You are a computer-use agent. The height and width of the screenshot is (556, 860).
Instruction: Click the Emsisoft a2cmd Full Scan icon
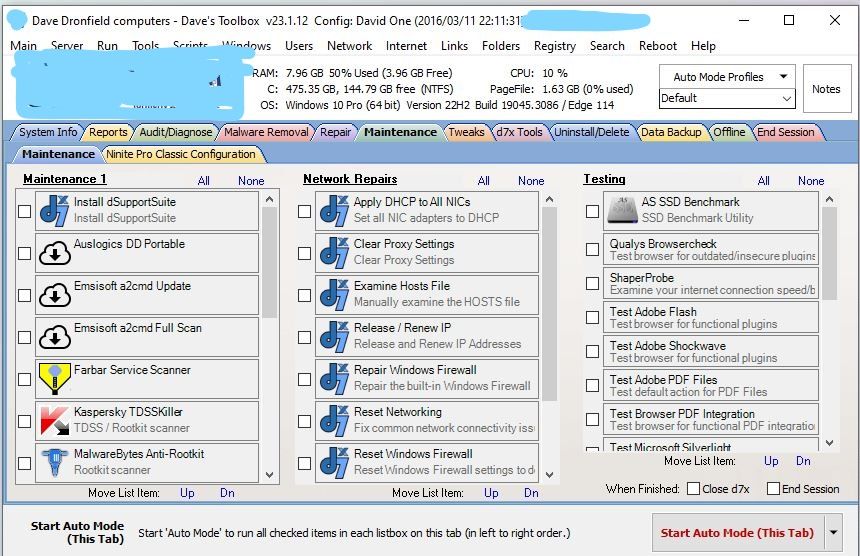[x=54, y=337]
